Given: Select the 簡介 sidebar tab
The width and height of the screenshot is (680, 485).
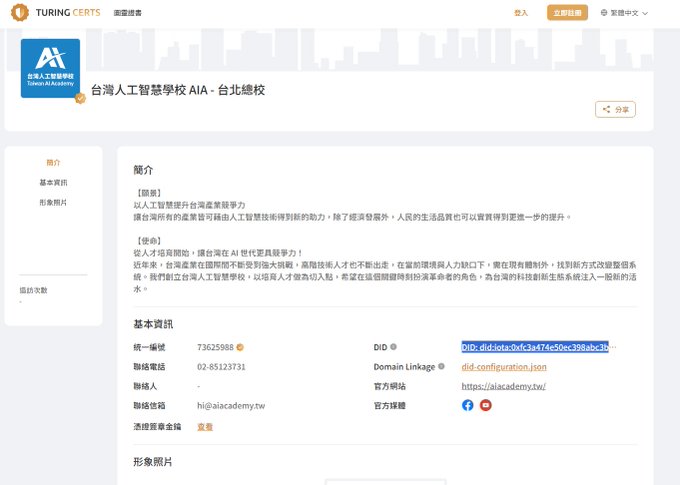Looking at the screenshot, I should (x=53, y=163).
